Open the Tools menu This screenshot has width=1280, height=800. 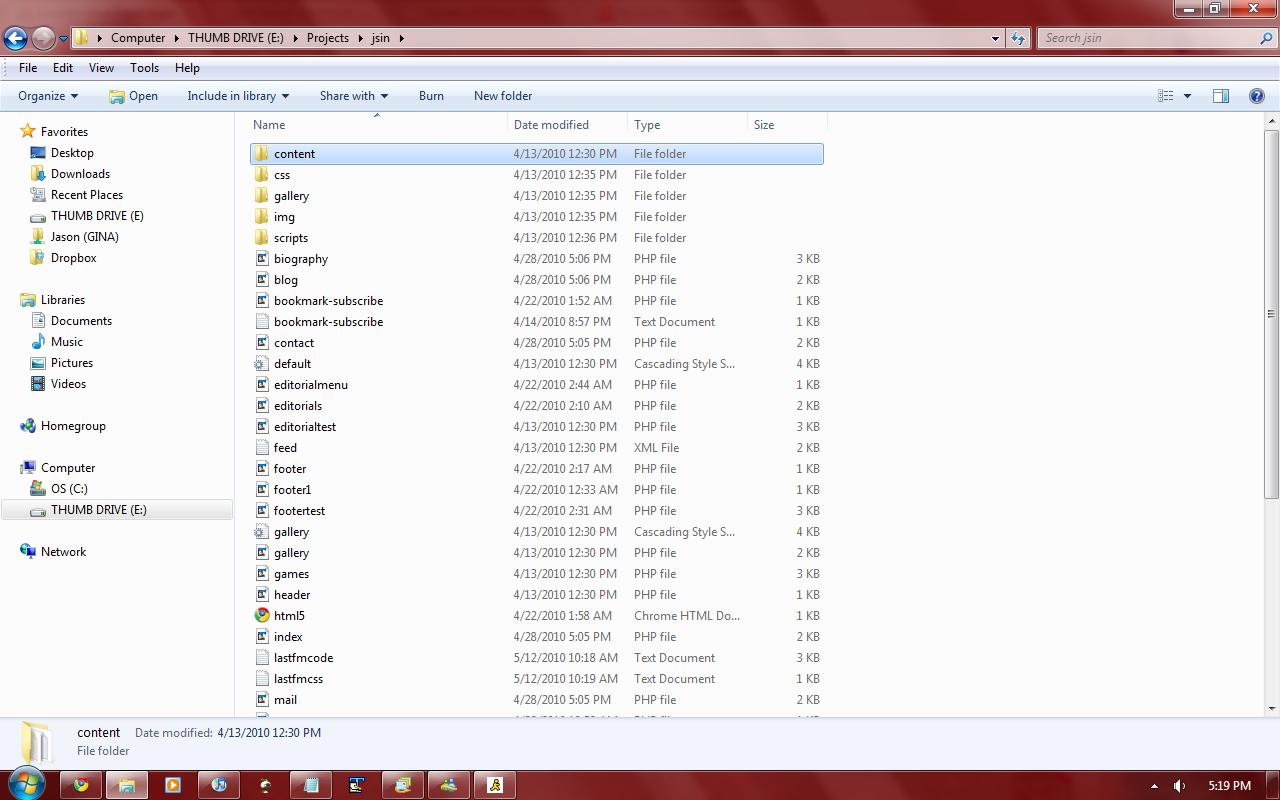(x=144, y=68)
